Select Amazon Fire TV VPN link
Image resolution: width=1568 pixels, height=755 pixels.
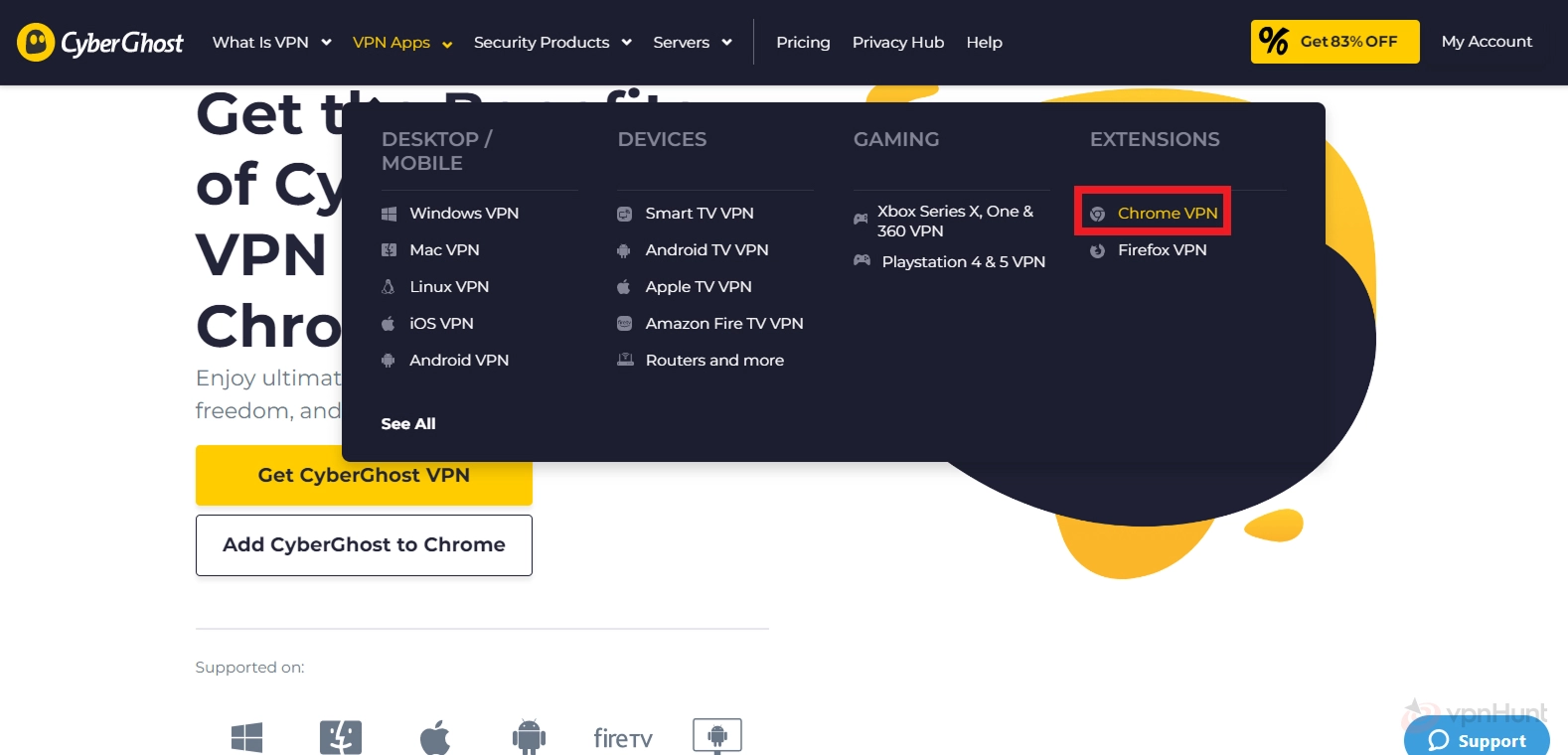click(x=724, y=324)
